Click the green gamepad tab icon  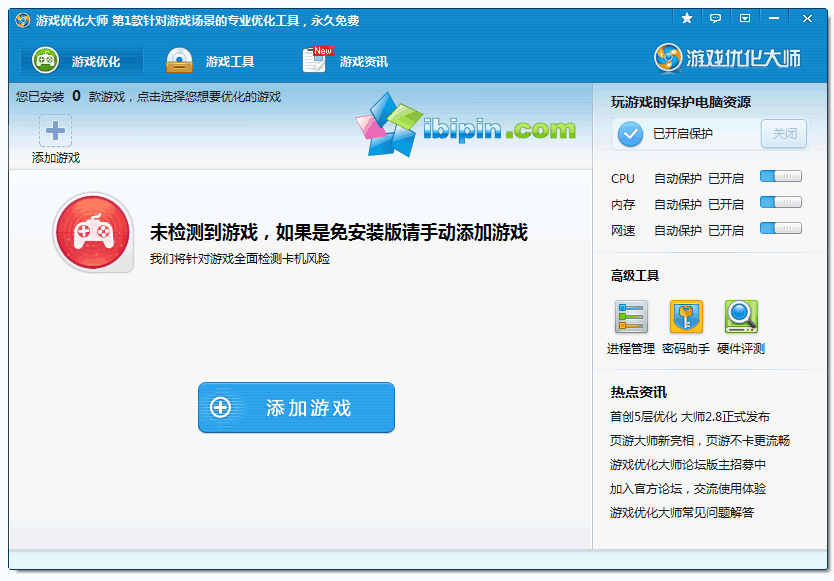click(x=45, y=60)
